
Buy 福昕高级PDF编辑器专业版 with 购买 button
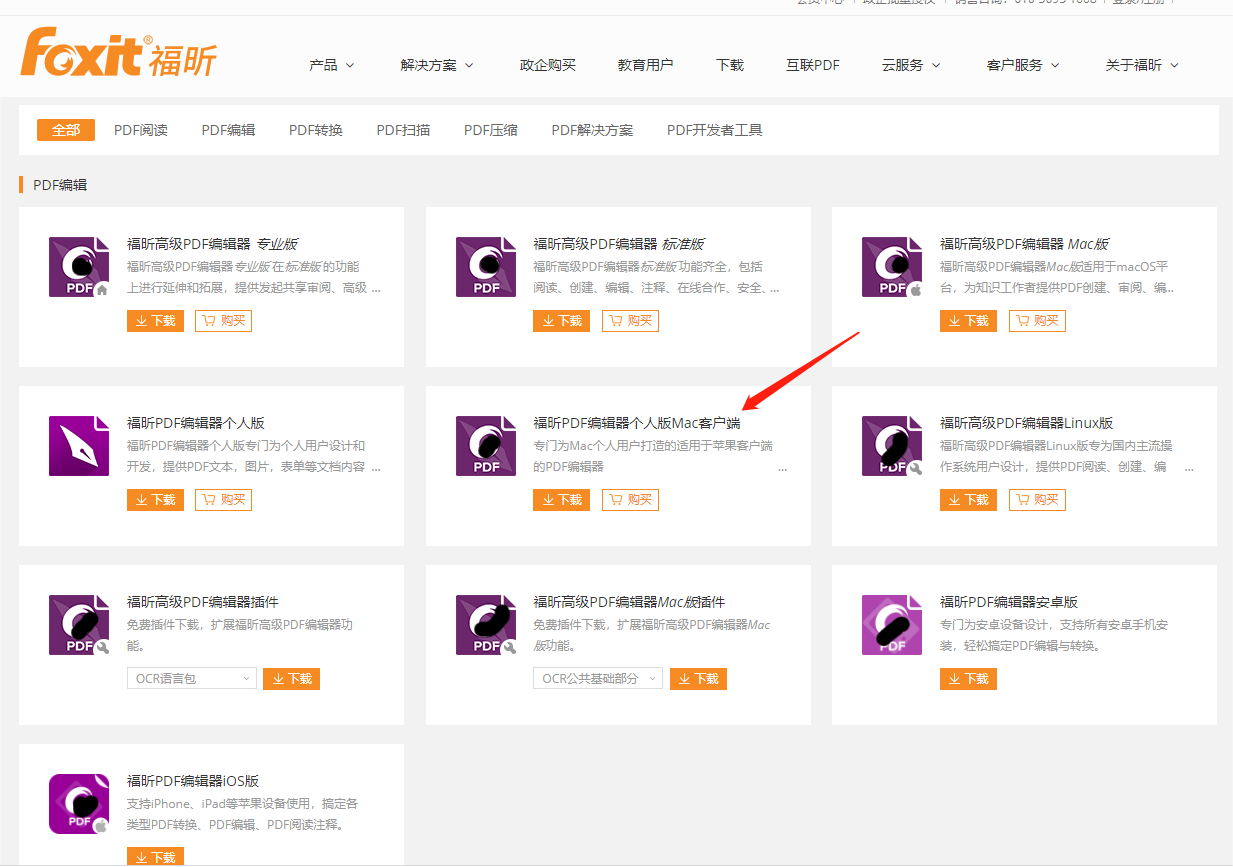pos(223,321)
